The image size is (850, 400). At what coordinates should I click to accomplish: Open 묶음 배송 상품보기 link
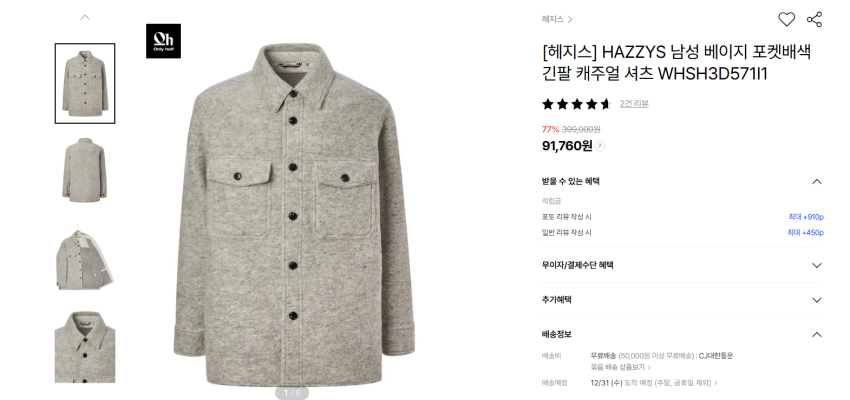click(x=621, y=367)
